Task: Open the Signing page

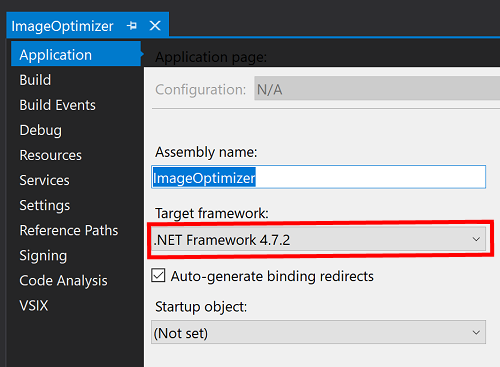Action: click(43, 256)
